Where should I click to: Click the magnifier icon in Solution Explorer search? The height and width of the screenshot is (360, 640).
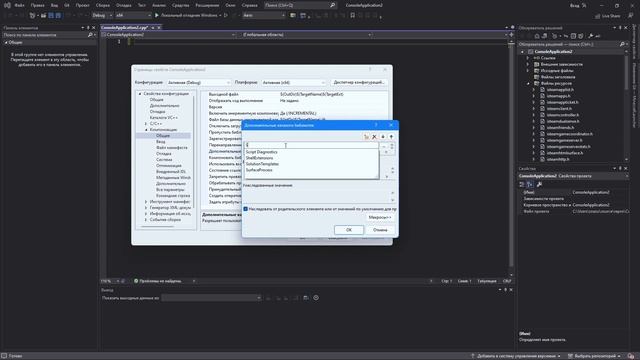click(622, 44)
